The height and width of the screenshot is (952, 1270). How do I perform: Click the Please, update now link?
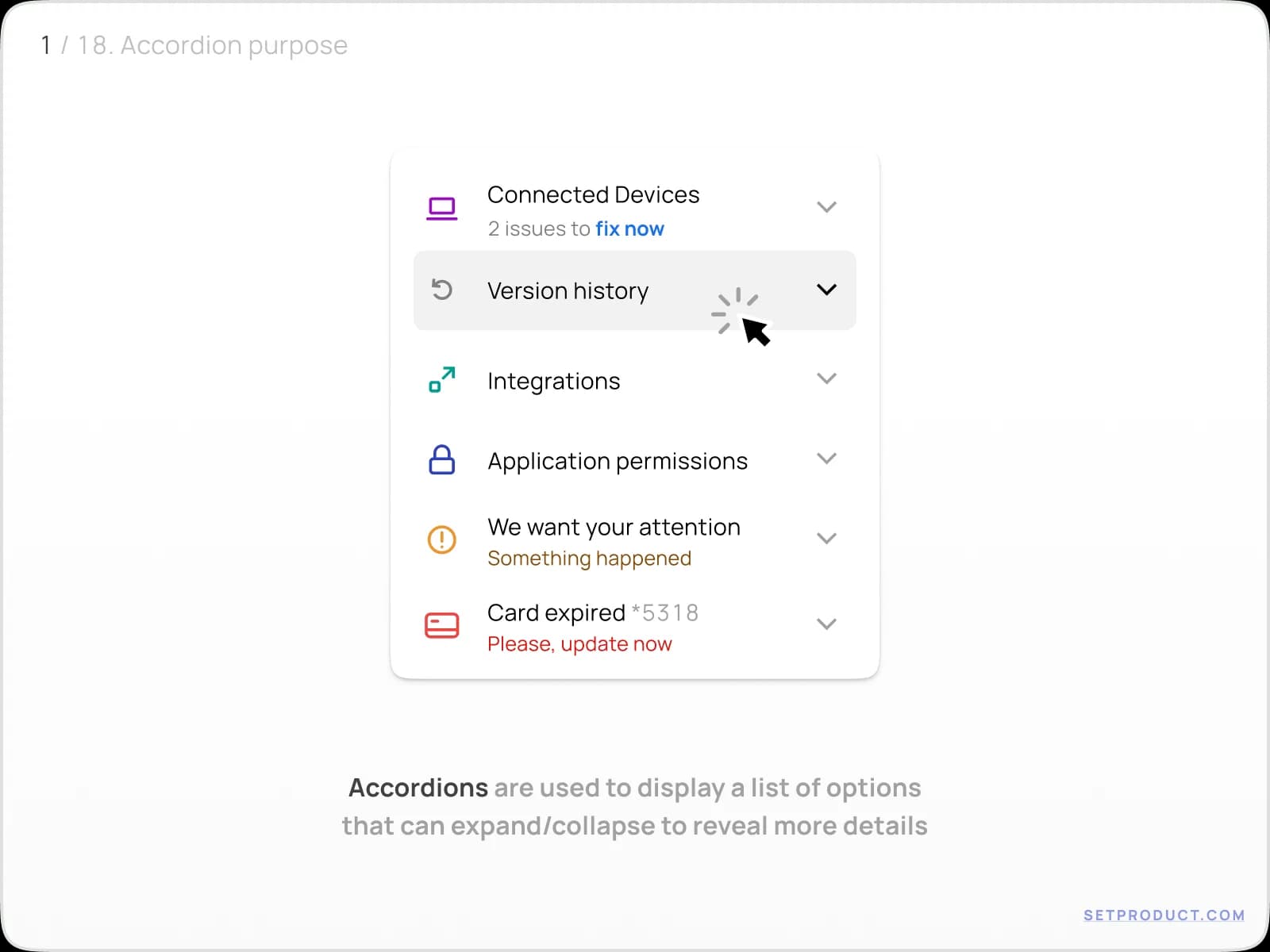[x=579, y=643]
